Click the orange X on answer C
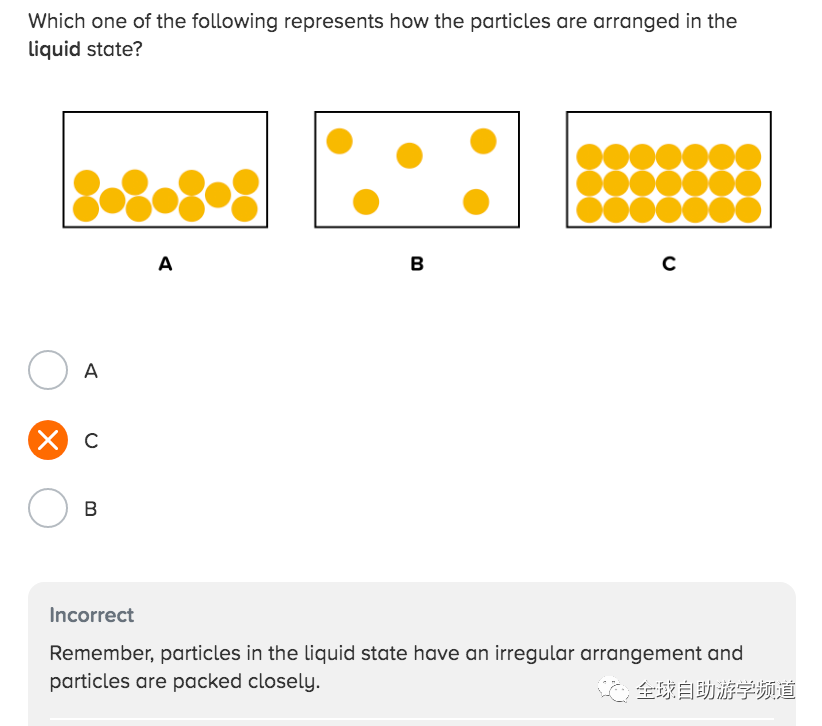 (48, 440)
